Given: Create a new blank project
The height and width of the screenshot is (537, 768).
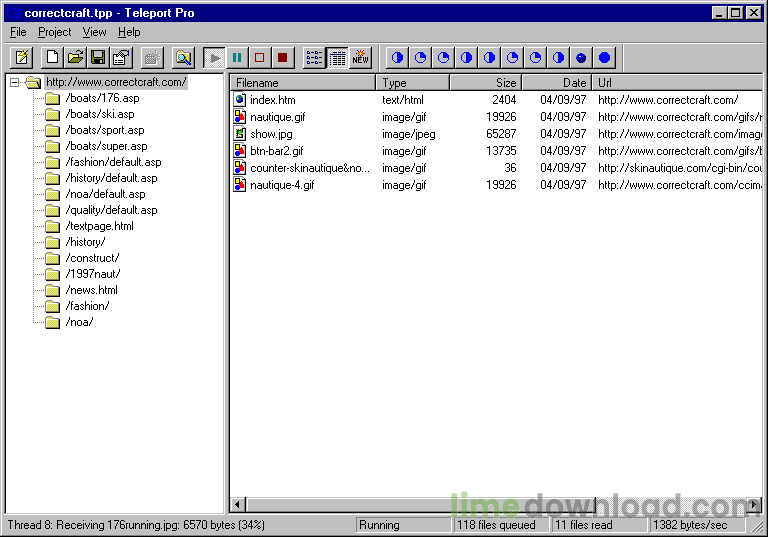Looking at the screenshot, I should (x=52, y=58).
